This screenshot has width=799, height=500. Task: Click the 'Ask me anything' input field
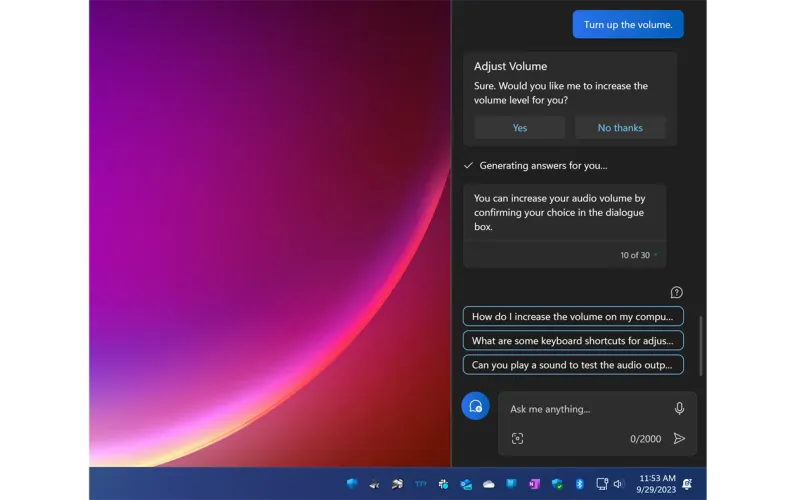pyautogui.click(x=585, y=409)
